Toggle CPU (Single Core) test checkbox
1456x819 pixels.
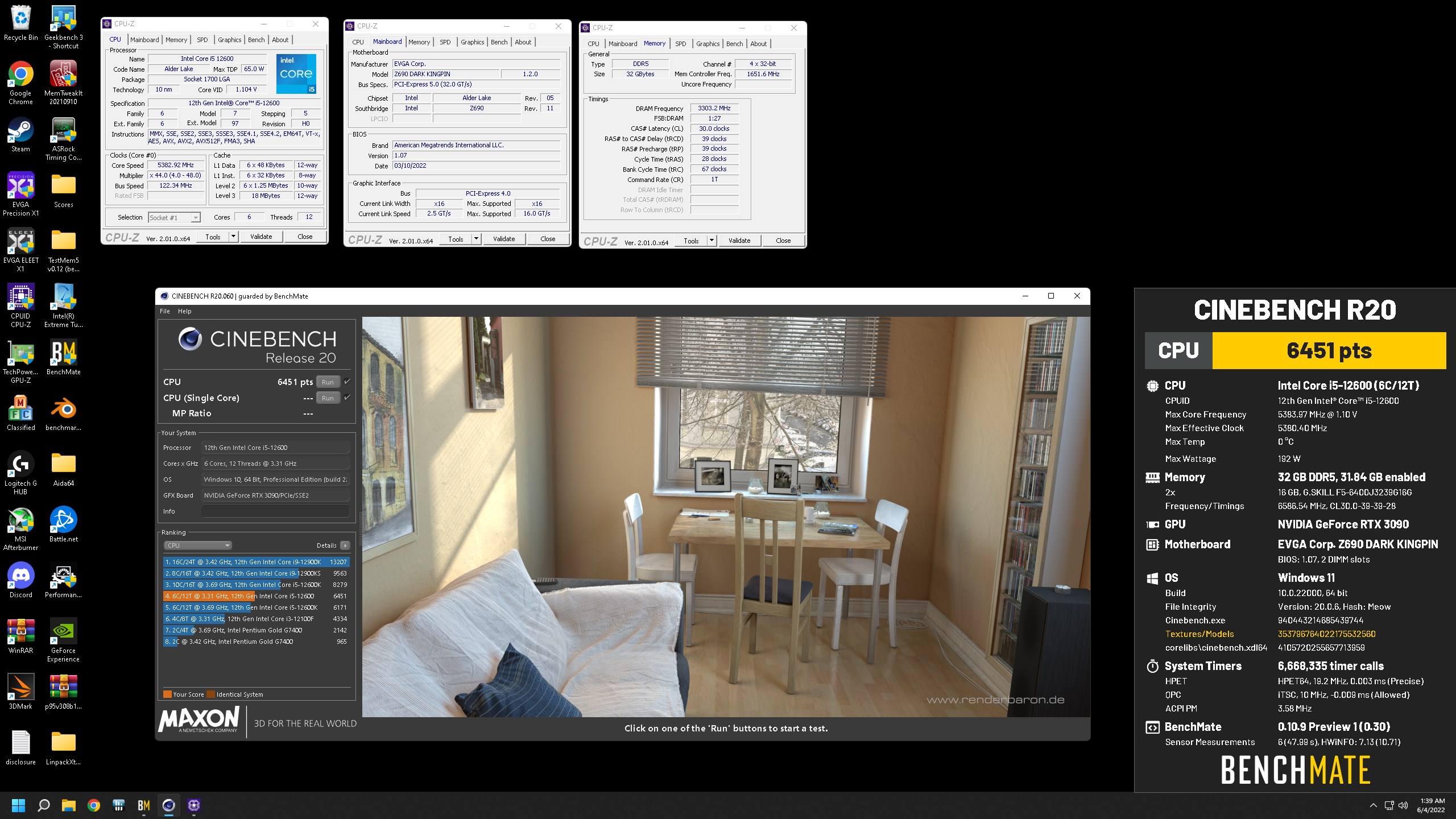click(x=347, y=398)
